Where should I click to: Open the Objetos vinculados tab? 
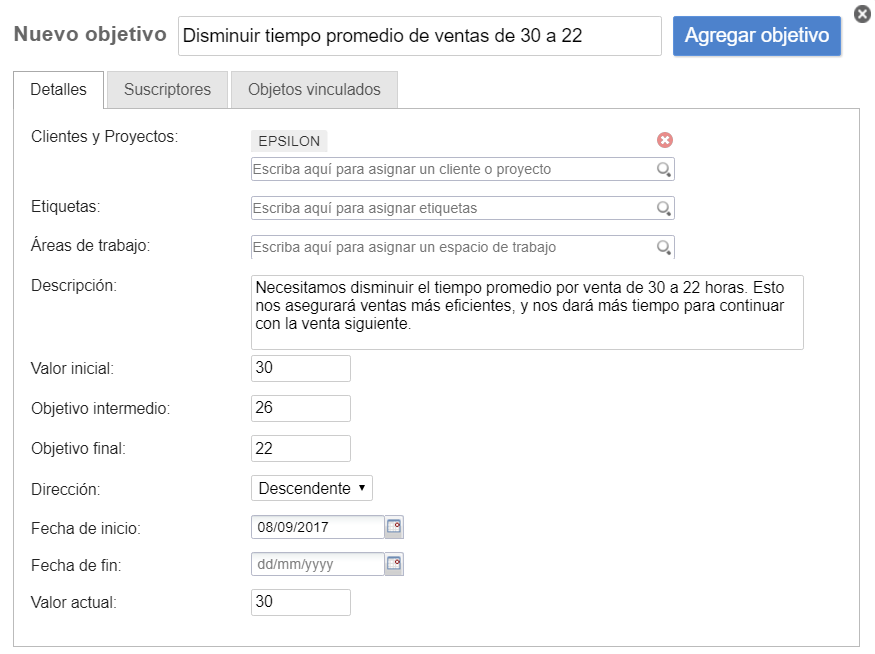pos(314,89)
